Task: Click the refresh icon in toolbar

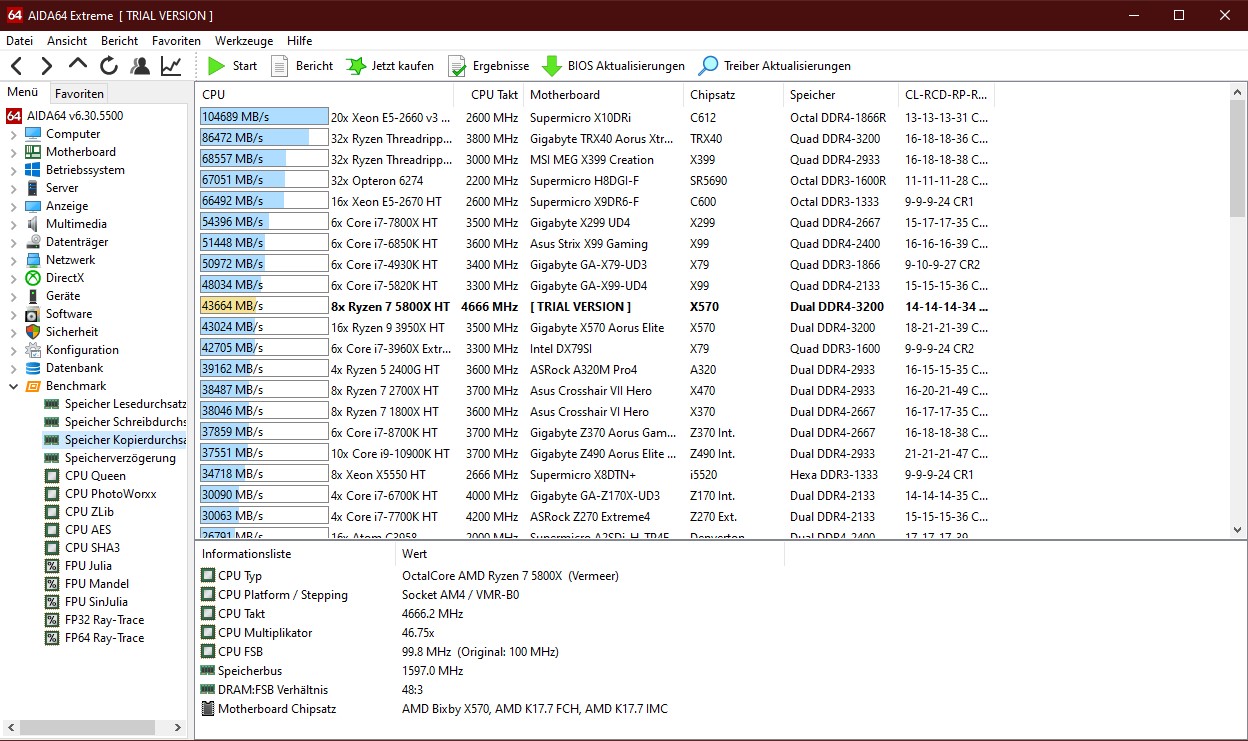Action: tap(109, 66)
